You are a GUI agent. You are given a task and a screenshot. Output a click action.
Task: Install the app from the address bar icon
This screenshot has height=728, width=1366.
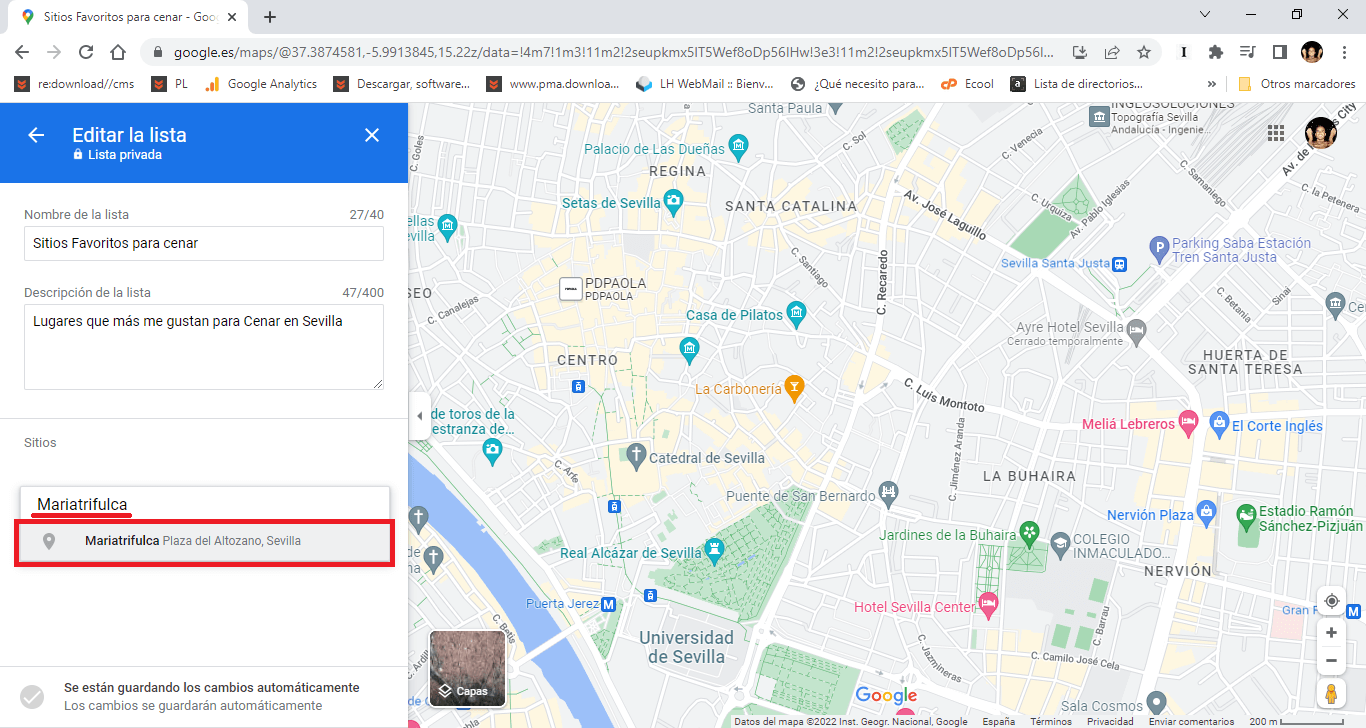pyautogui.click(x=1080, y=52)
